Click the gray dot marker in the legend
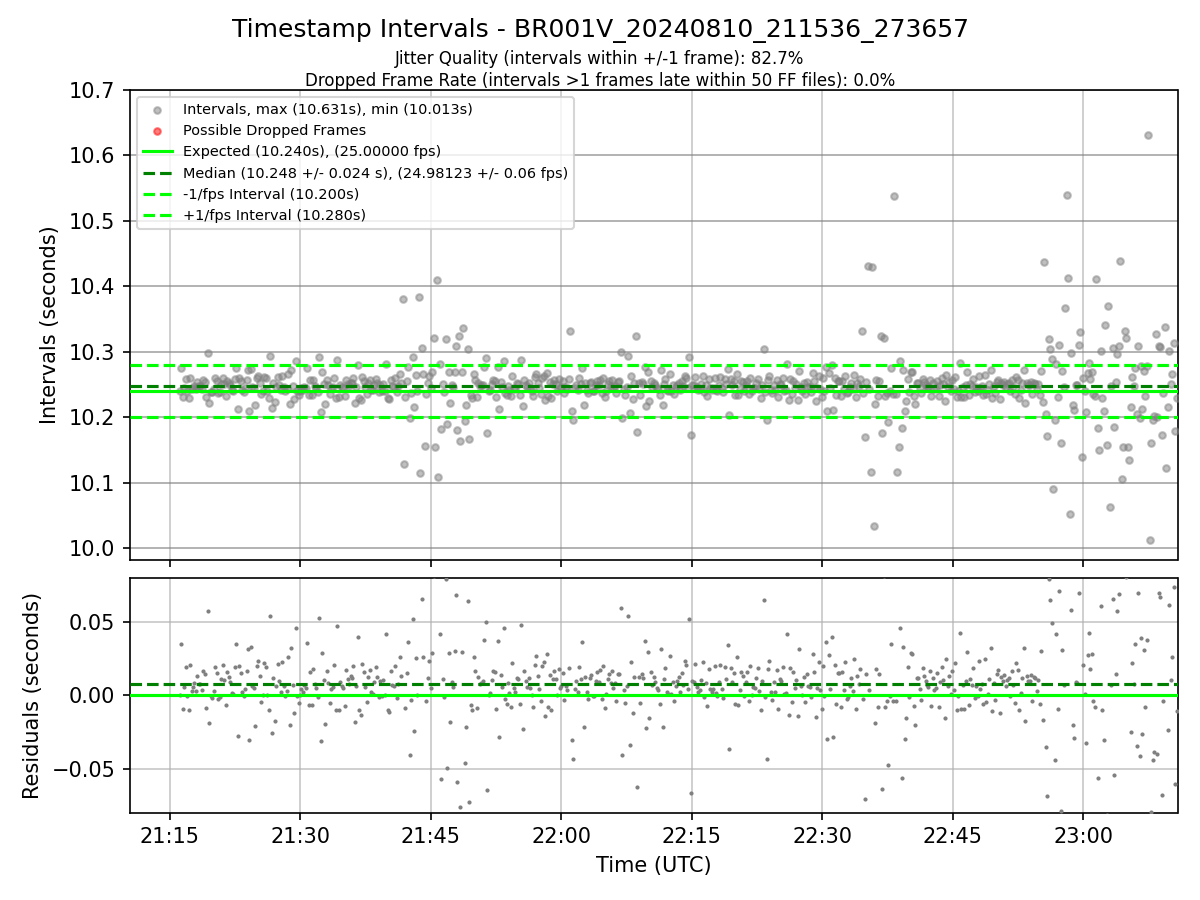The height and width of the screenshot is (900, 1200). pyautogui.click(x=157, y=110)
